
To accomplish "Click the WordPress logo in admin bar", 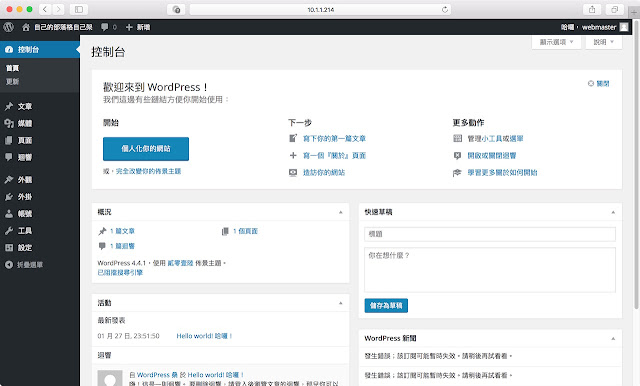I will [9, 27].
